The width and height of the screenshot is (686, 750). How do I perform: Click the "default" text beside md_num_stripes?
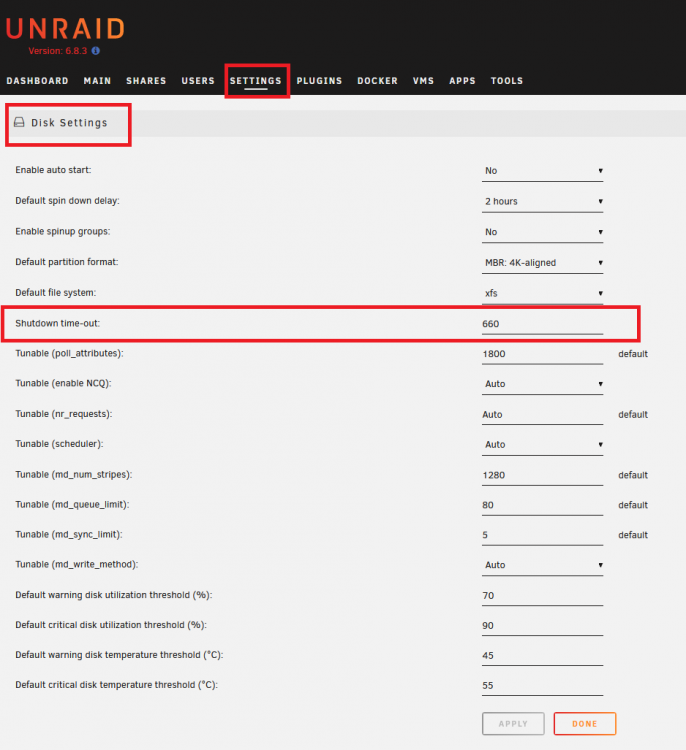pos(633,475)
